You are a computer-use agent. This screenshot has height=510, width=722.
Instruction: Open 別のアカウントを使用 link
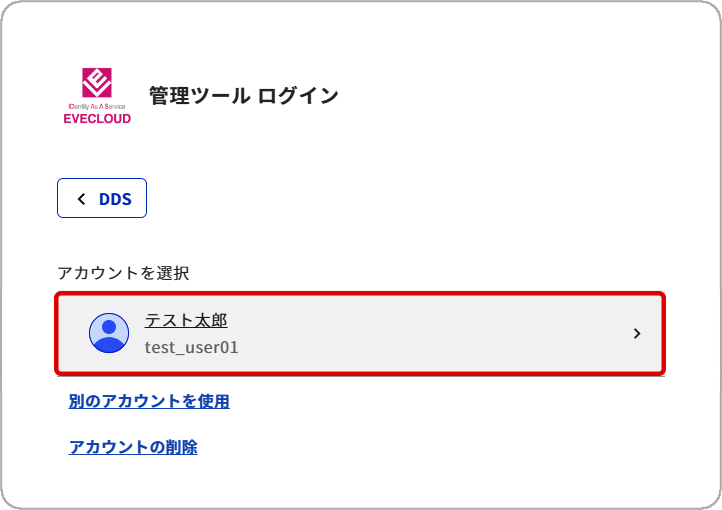(149, 402)
